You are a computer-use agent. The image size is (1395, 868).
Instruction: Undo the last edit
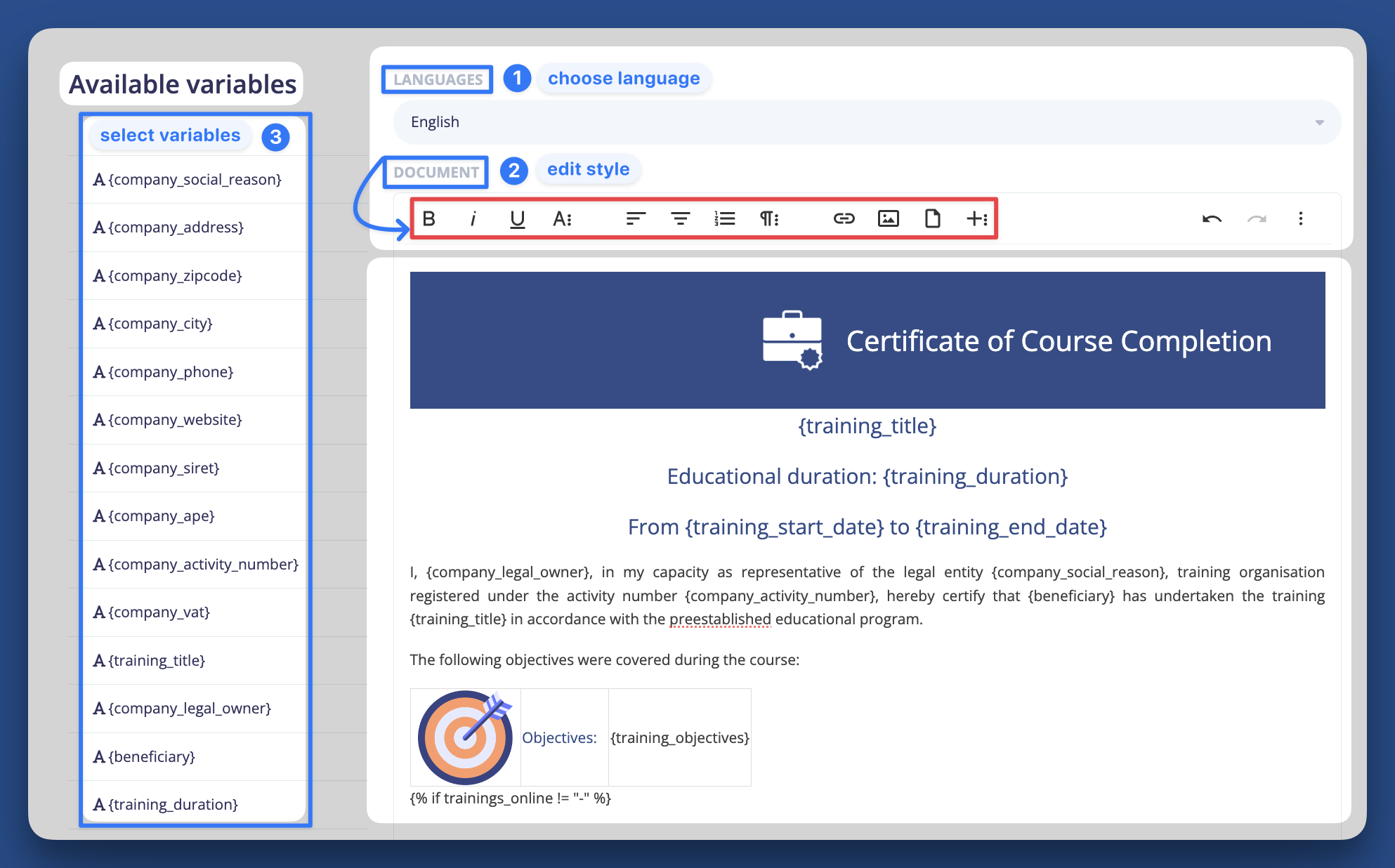(x=1212, y=218)
